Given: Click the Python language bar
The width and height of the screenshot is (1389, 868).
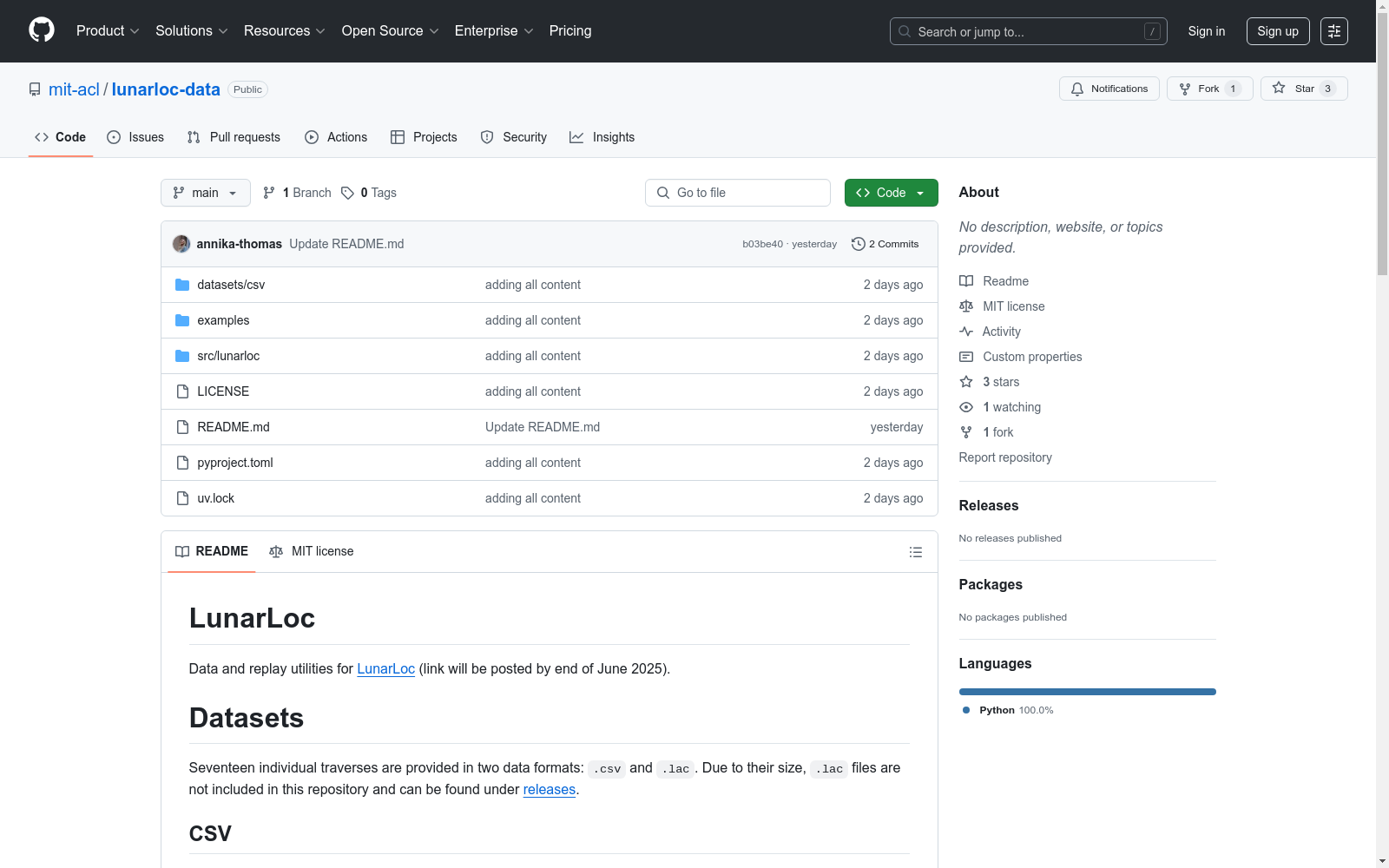Looking at the screenshot, I should 1088,692.
